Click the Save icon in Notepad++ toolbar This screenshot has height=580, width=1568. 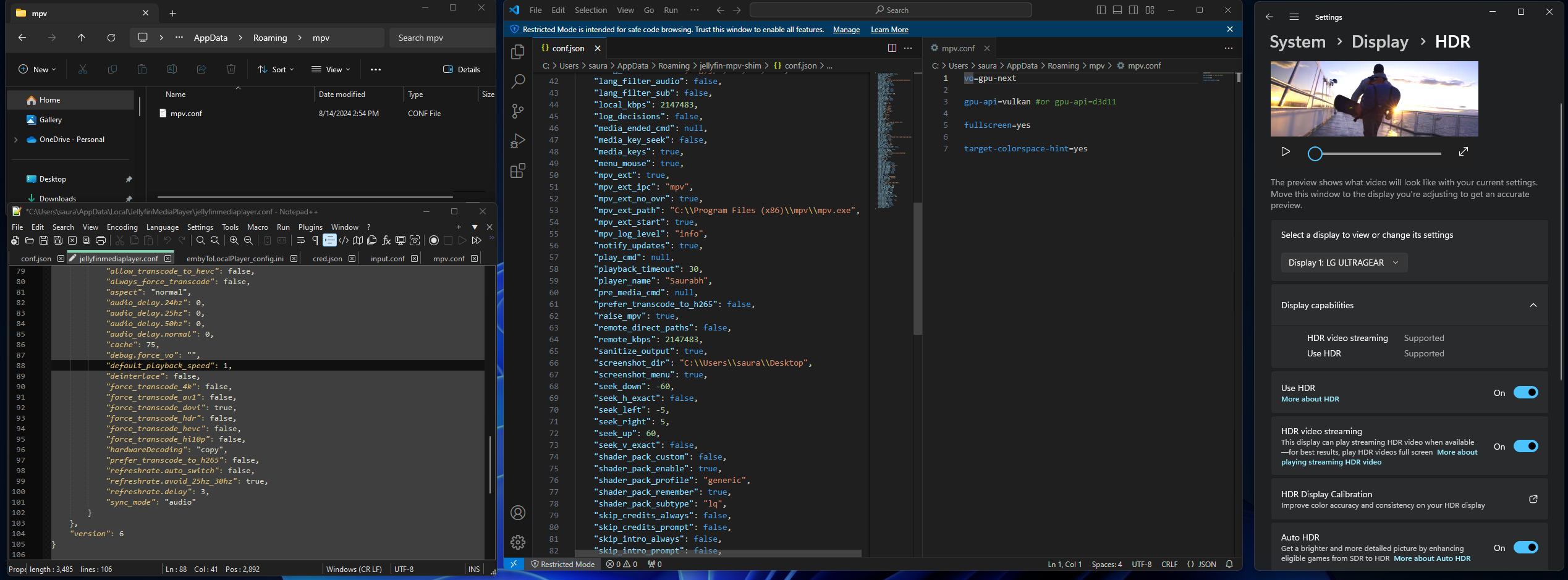44,240
